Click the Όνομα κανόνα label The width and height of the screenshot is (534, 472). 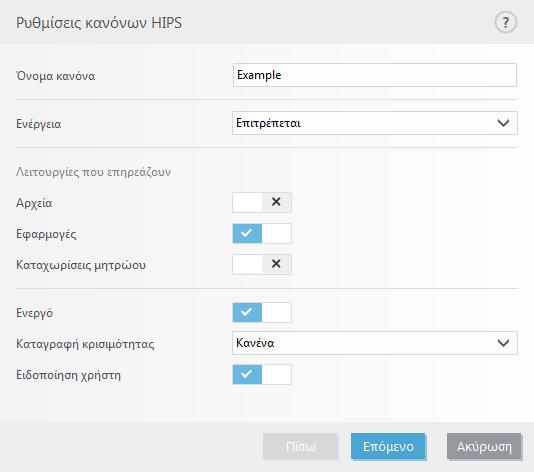56,76
